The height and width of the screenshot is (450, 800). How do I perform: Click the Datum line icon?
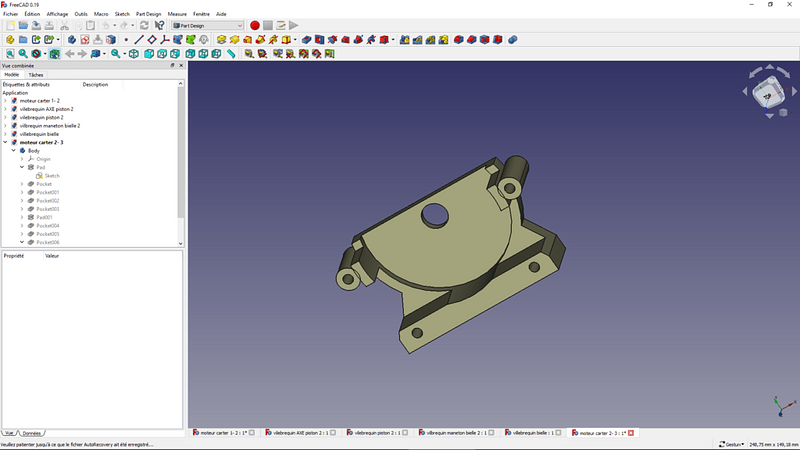click(139, 40)
